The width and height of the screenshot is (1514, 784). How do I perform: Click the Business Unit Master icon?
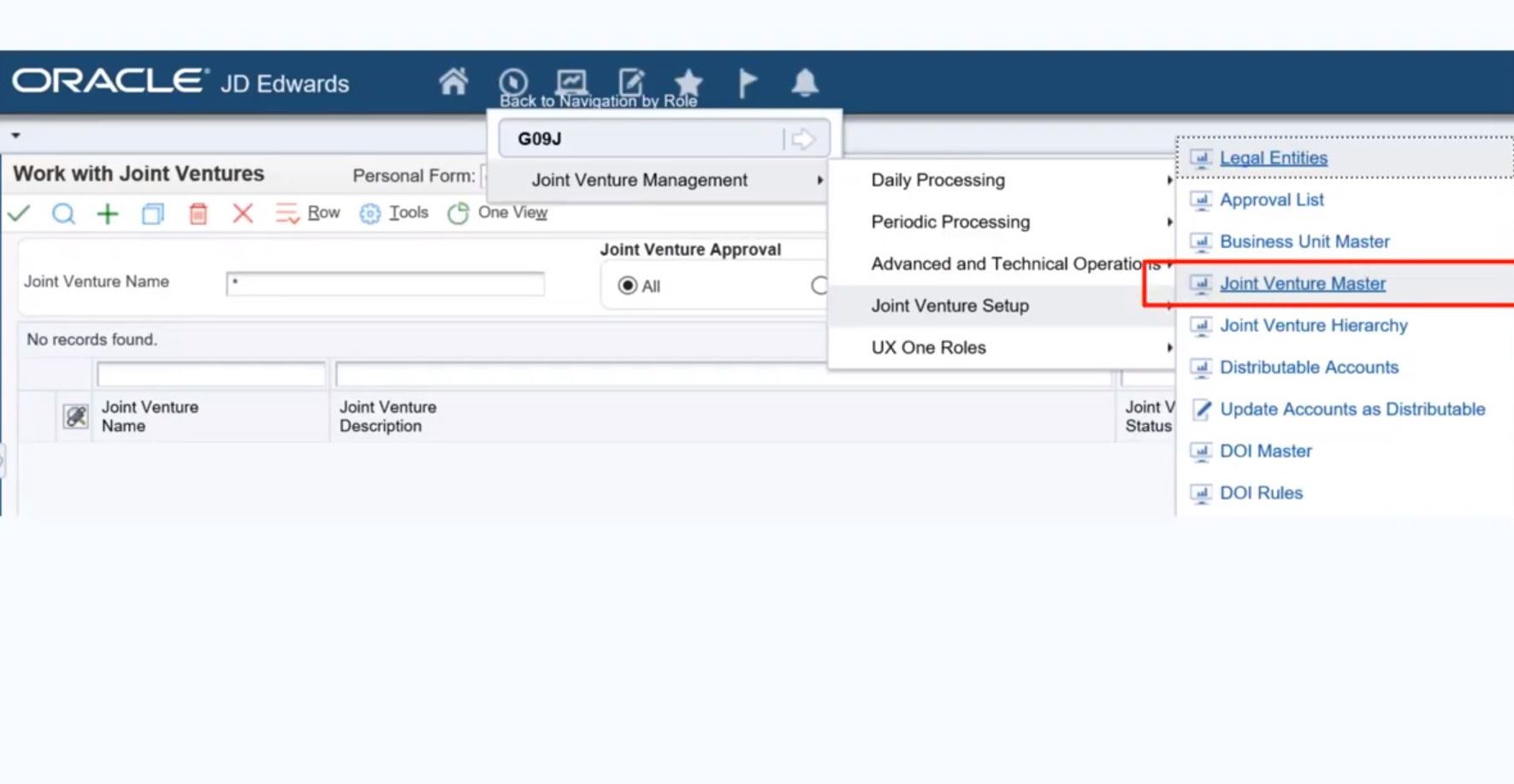click(x=1202, y=242)
